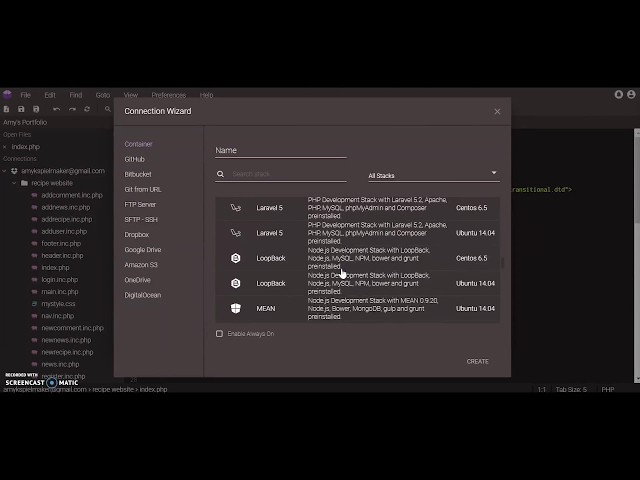Click the stack list scrollbar handle
The height and width of the screenshot is (480, 640).
(502, 262)
